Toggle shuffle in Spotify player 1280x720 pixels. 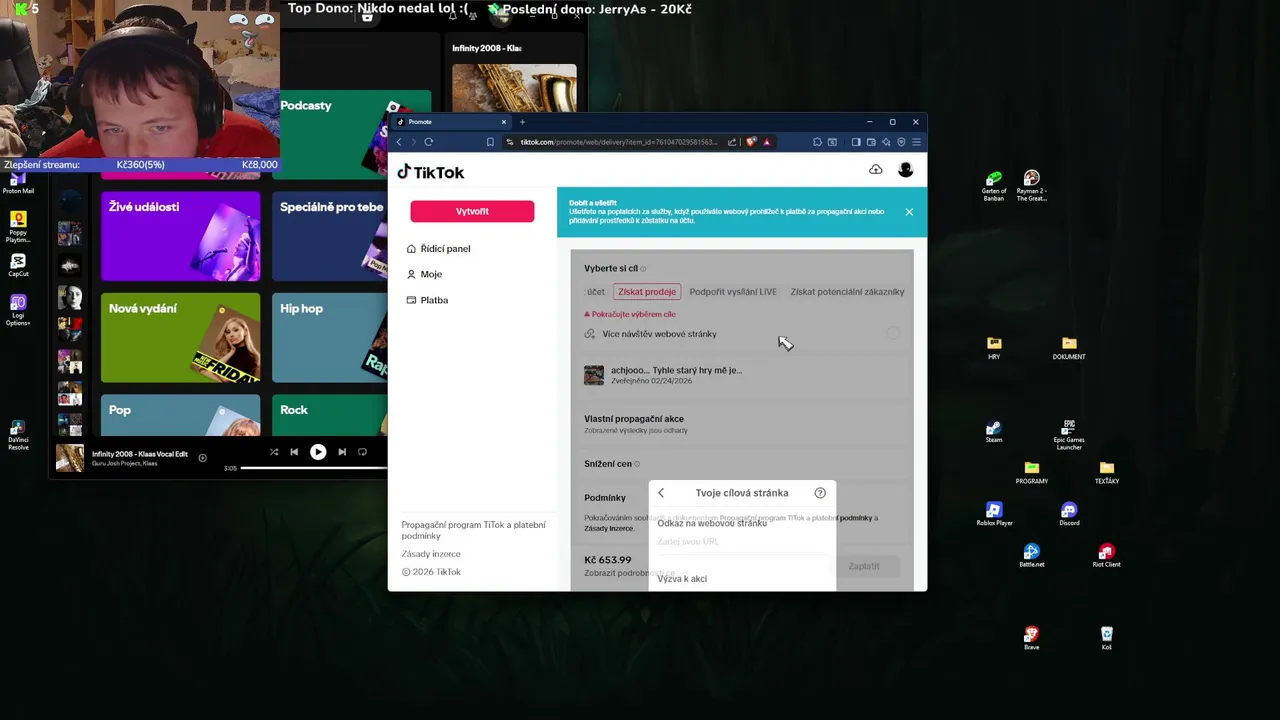[273, 452]
